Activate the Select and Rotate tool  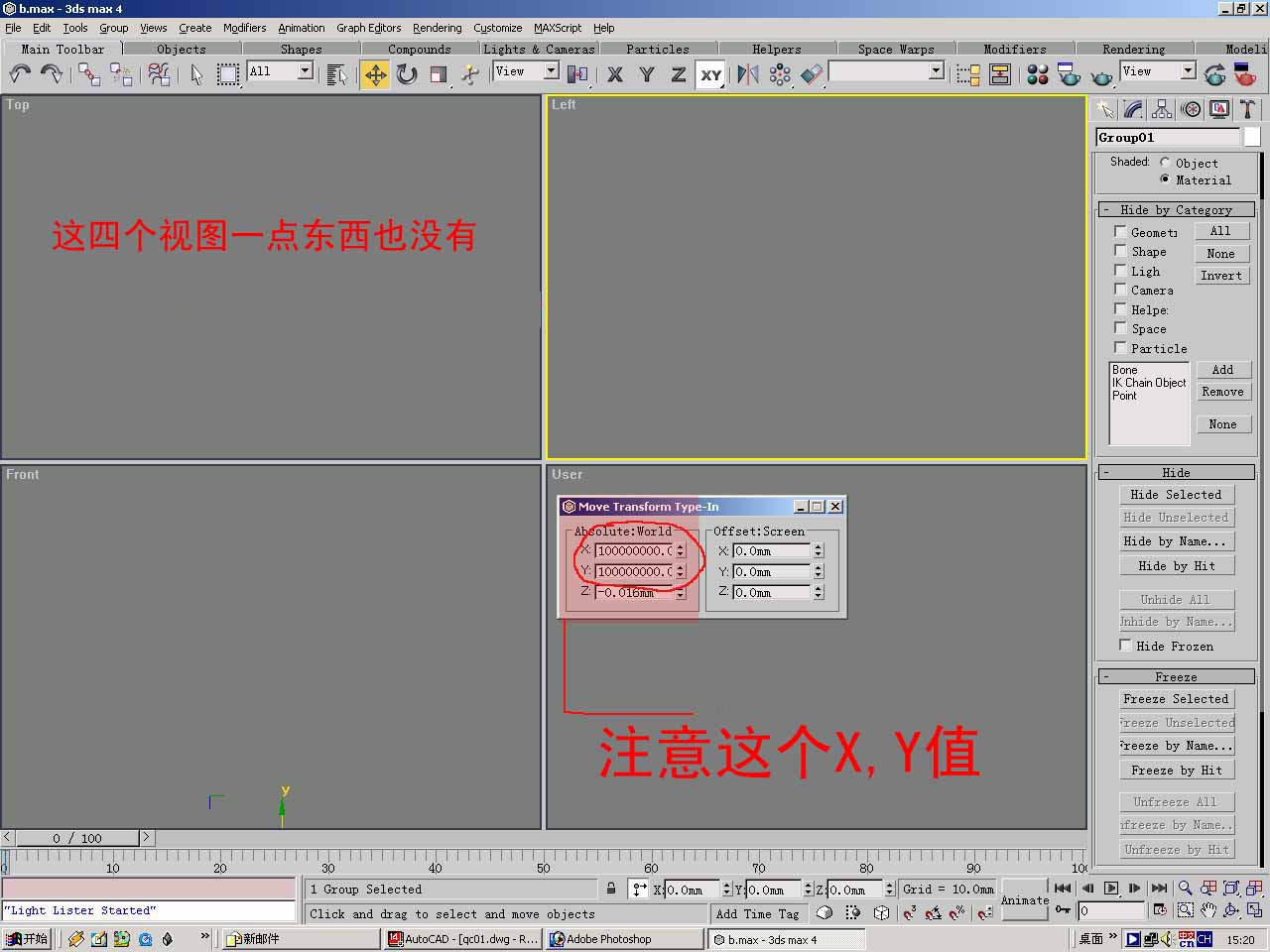(x=407, y=73)
